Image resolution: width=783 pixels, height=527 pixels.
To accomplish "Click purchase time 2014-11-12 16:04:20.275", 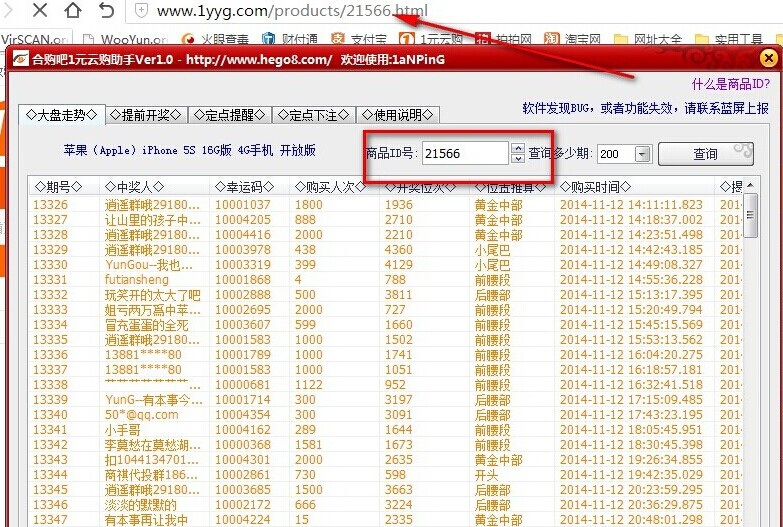I will pos(631,355).
